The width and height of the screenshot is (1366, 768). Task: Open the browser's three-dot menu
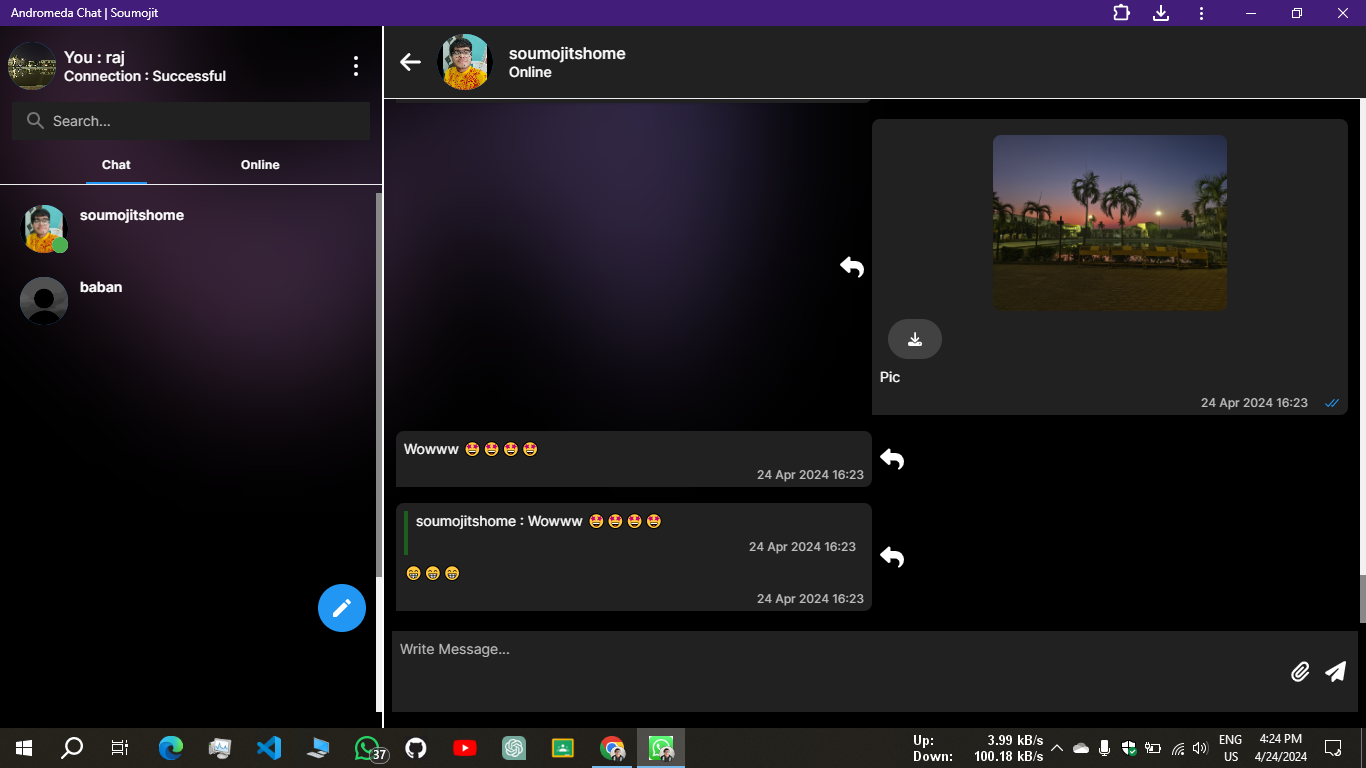(x=1201, y=13)
